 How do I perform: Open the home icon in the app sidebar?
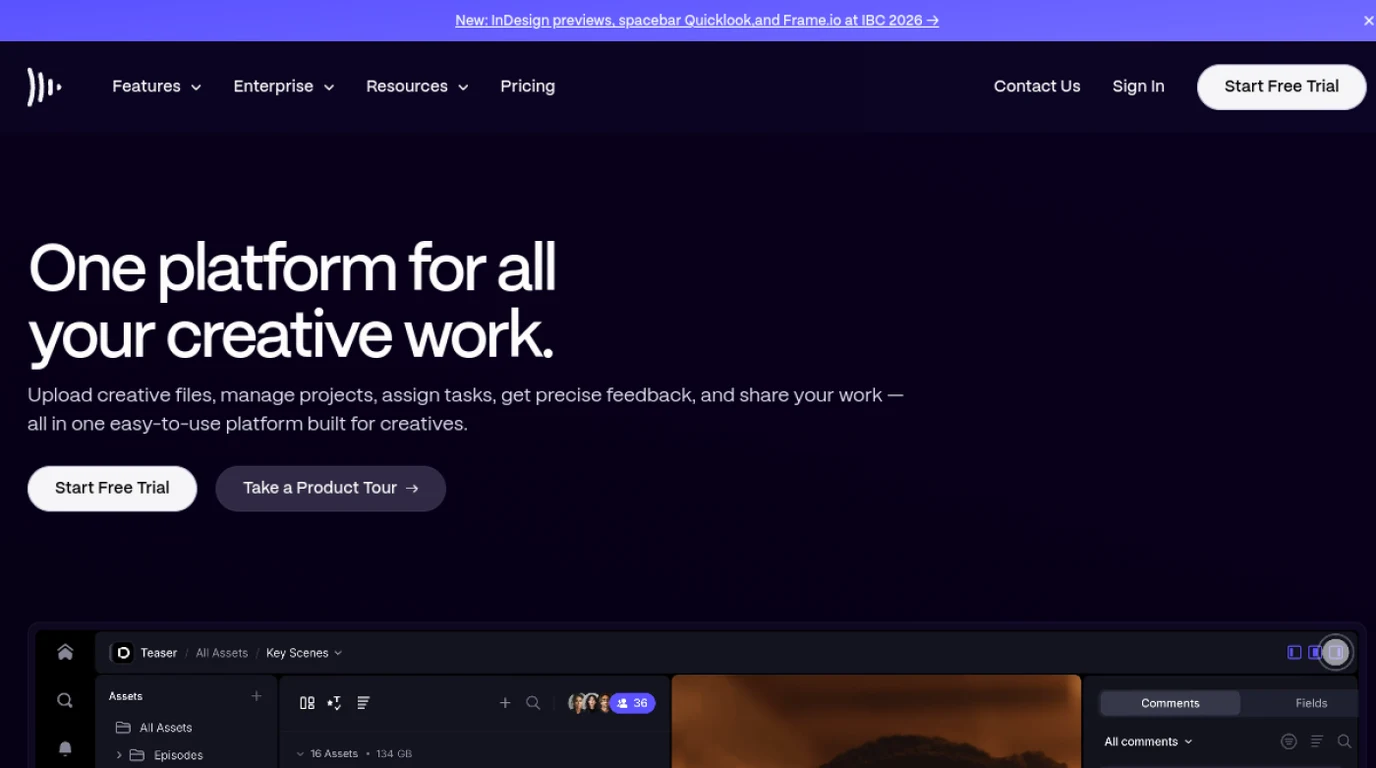tap(65, 652)
